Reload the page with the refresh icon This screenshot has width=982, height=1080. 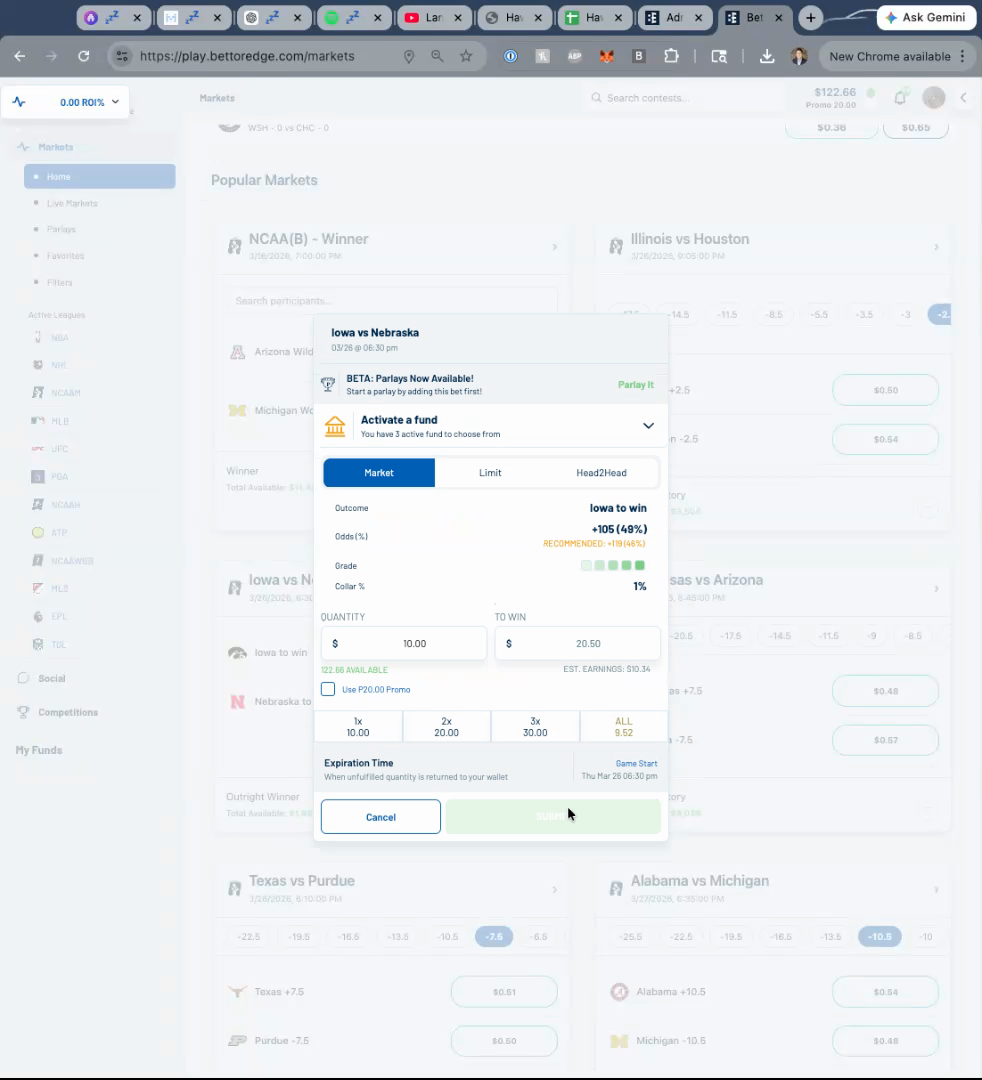click(84, 57)
